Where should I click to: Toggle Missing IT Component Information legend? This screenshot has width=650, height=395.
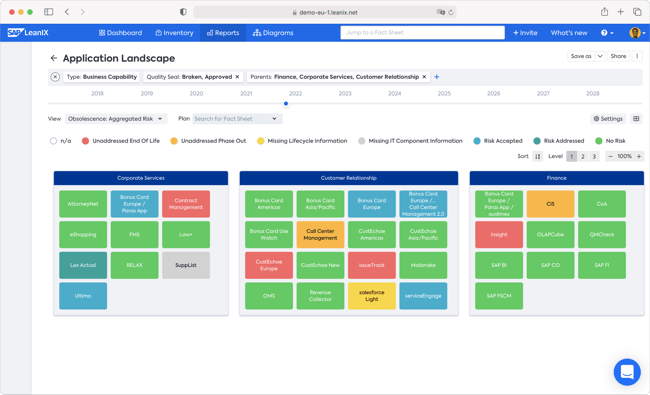pyautogui.click(x=410, y=141)
